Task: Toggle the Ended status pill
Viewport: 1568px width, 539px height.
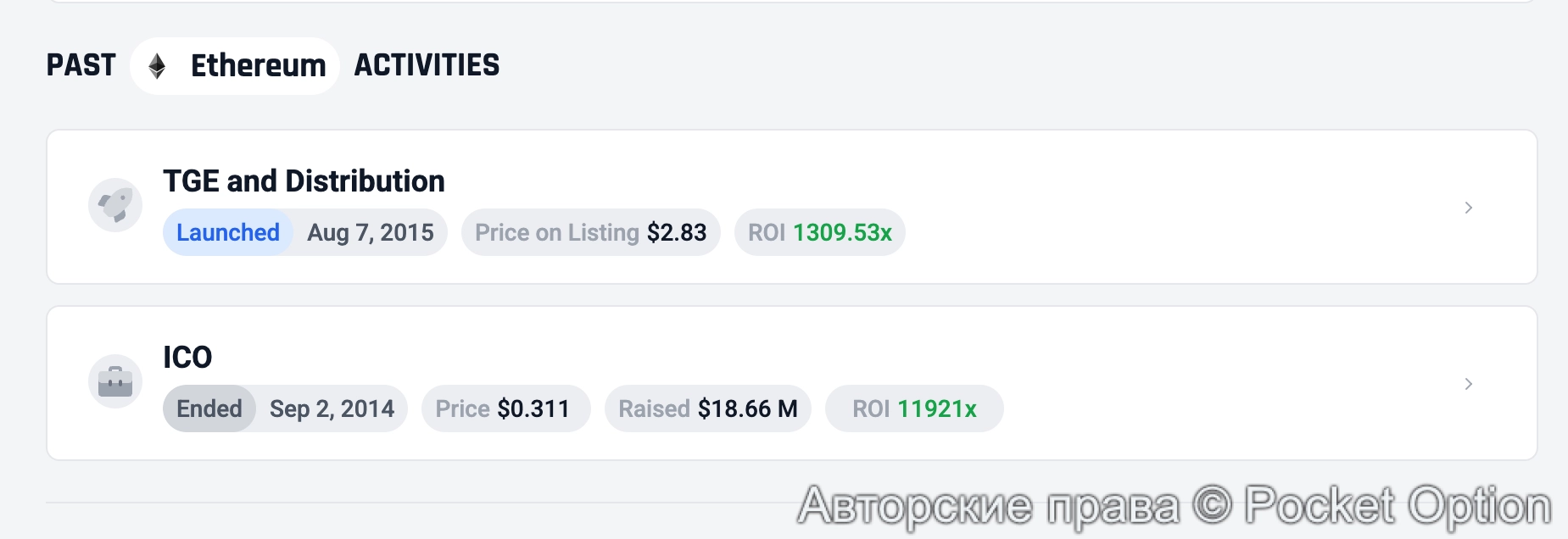Action: tap(209, 408)
